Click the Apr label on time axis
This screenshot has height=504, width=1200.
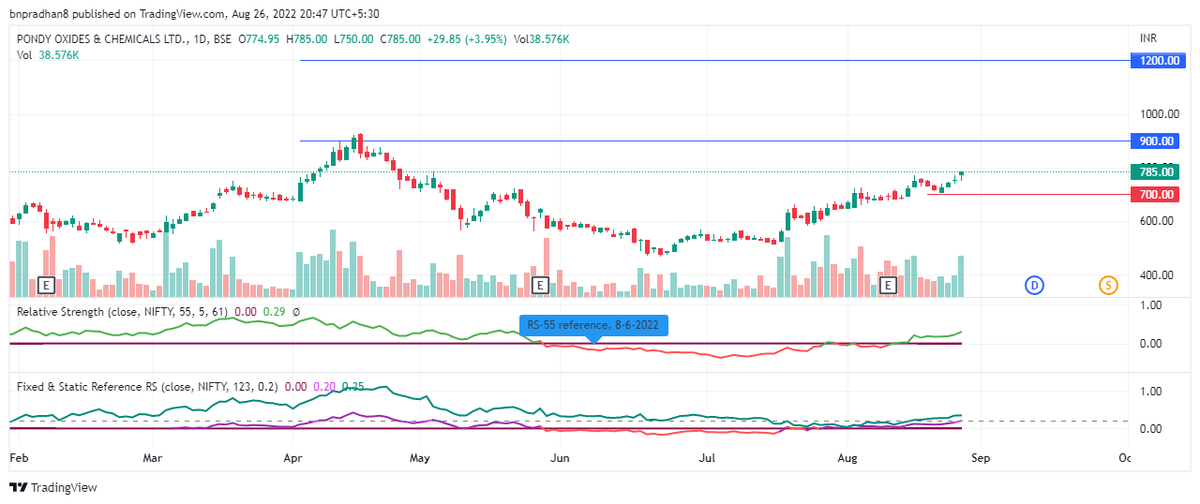tap(293, 458)
